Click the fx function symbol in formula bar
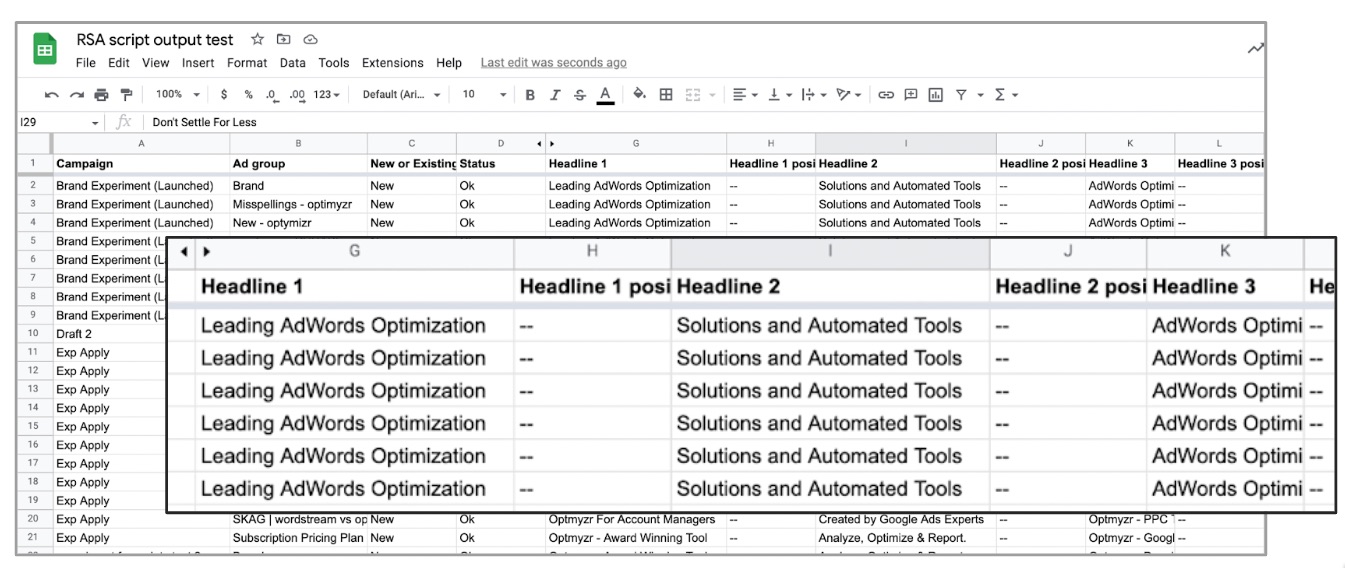Image resolution: width=1346 pixels, height=568 pixels. tap(124, 122)
